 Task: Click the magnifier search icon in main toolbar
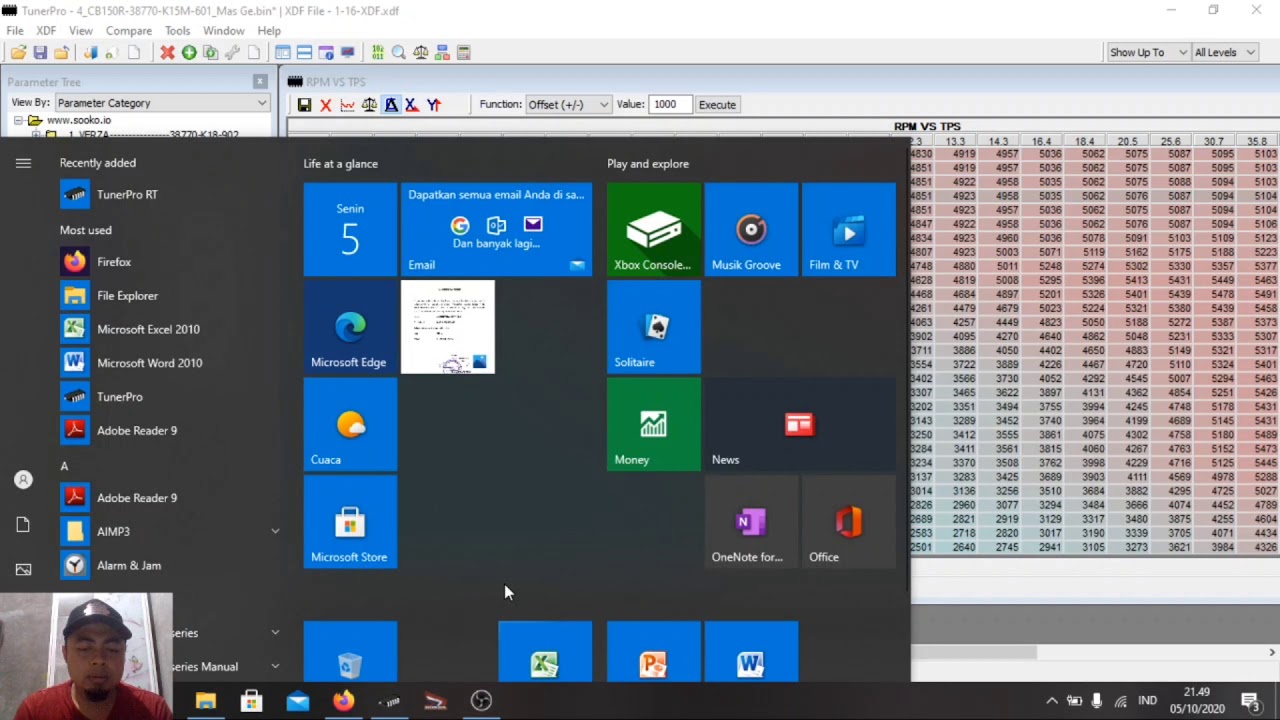coord(399,53)
